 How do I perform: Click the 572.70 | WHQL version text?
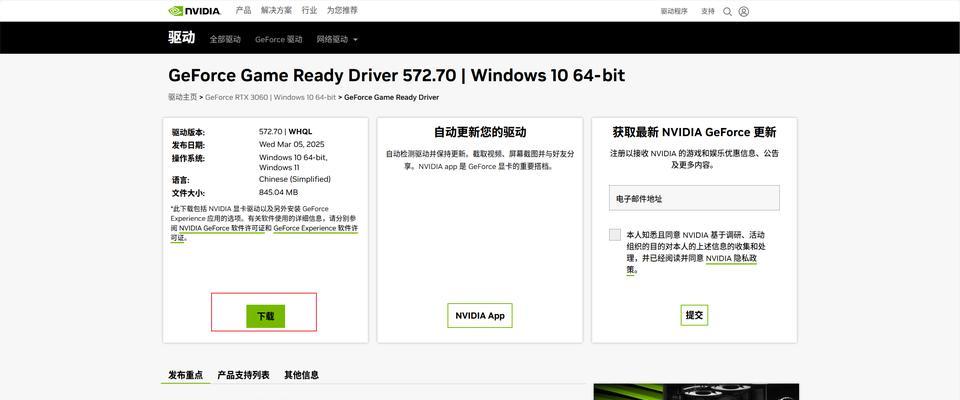[285, 131]
